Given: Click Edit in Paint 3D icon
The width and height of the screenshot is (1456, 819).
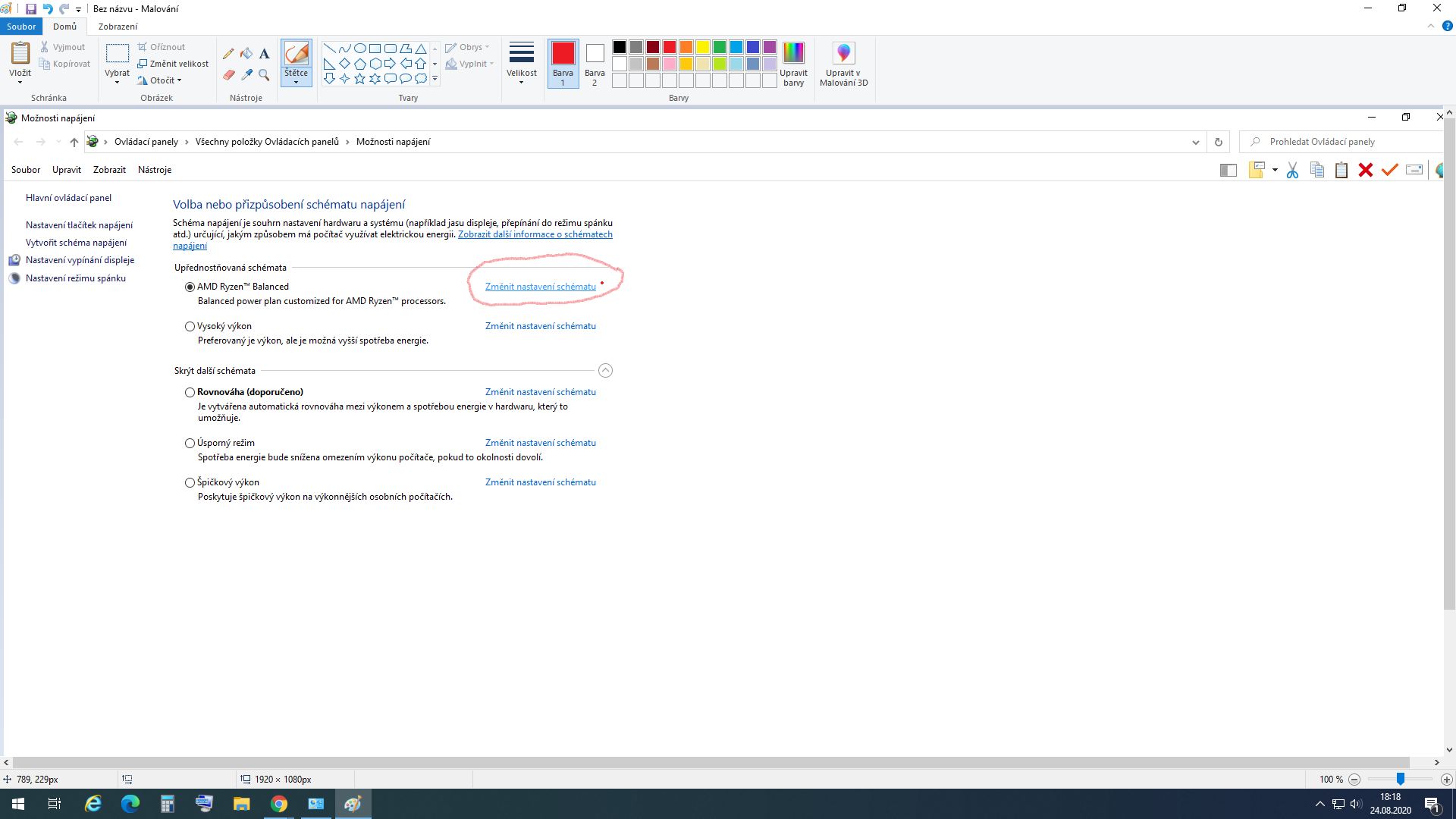Looking at the screenshot, I should pyautogui.click(x=843, y=64).
